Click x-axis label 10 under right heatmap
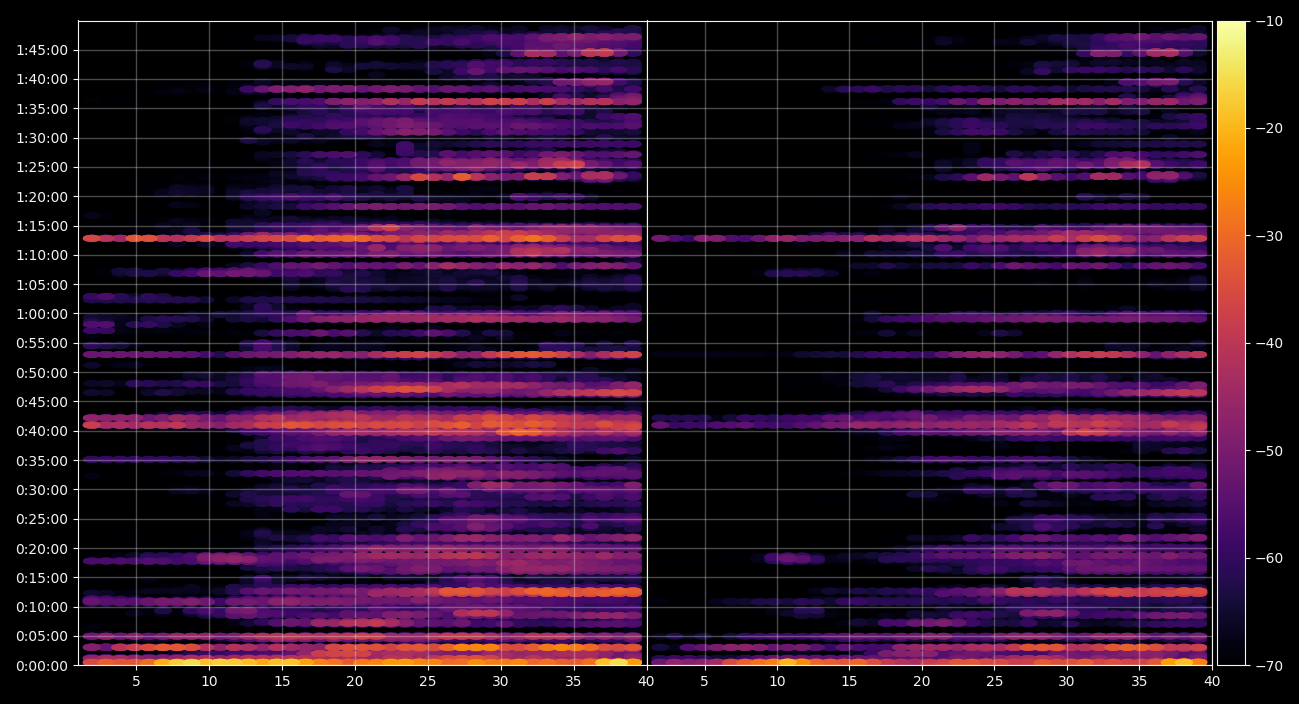Image resolution: width=1299 pixels, height=704 pixels. [x=777, y=682]
